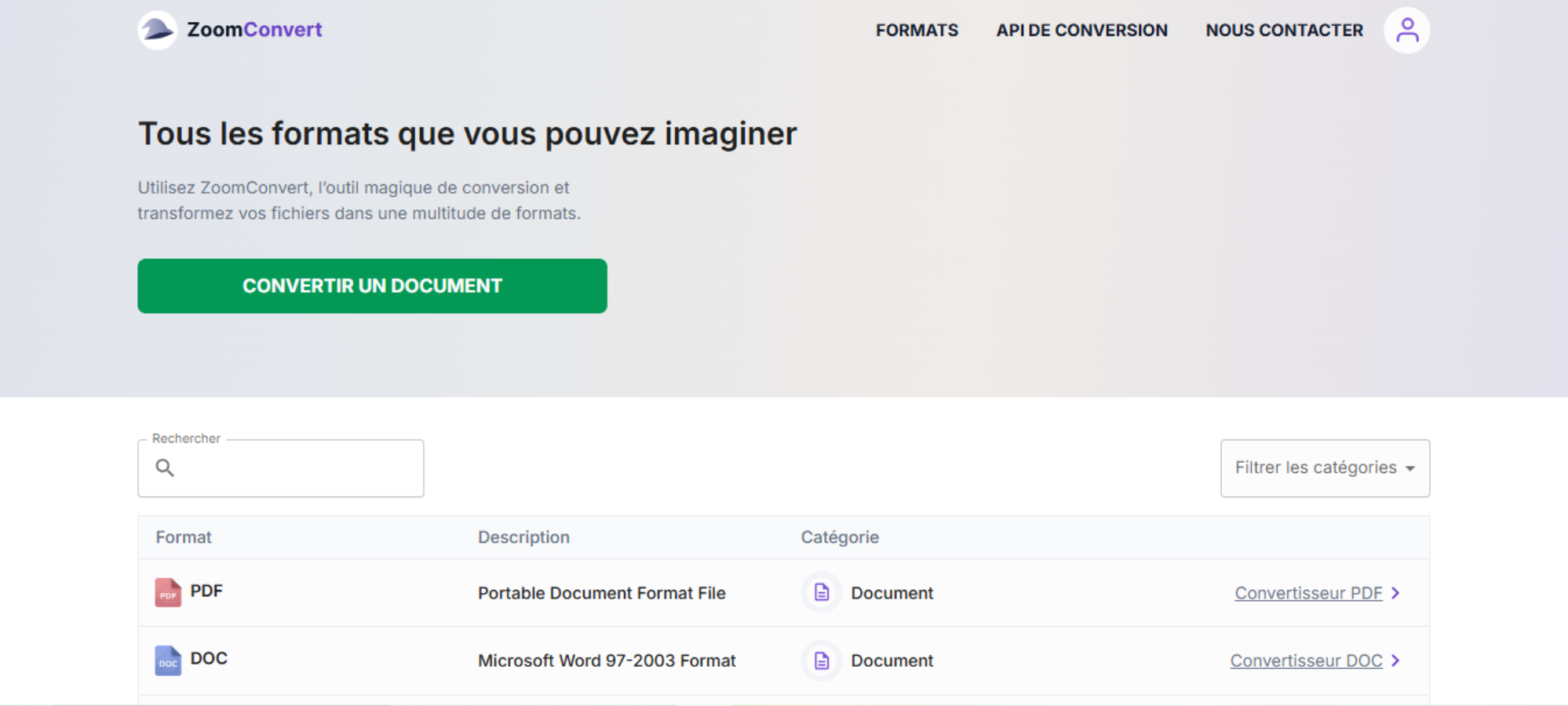Click heading 'Tous les formats que vous pouvez imaginer'
The height and width of the screenshot is (706, 1568).
click(x=468, y=134)
